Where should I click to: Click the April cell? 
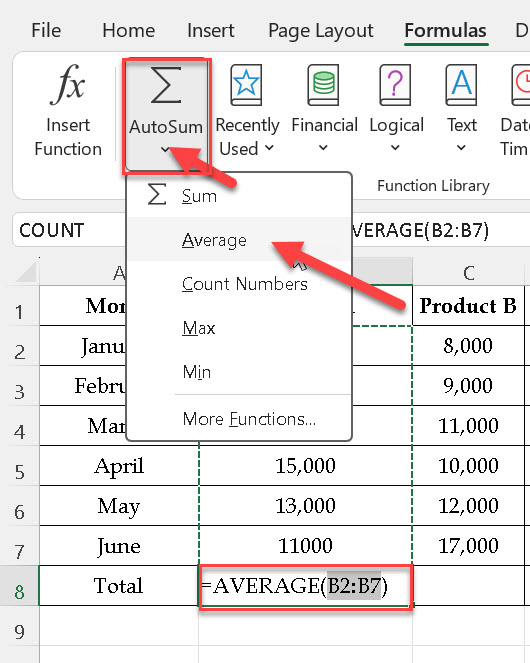click(119, 466)
